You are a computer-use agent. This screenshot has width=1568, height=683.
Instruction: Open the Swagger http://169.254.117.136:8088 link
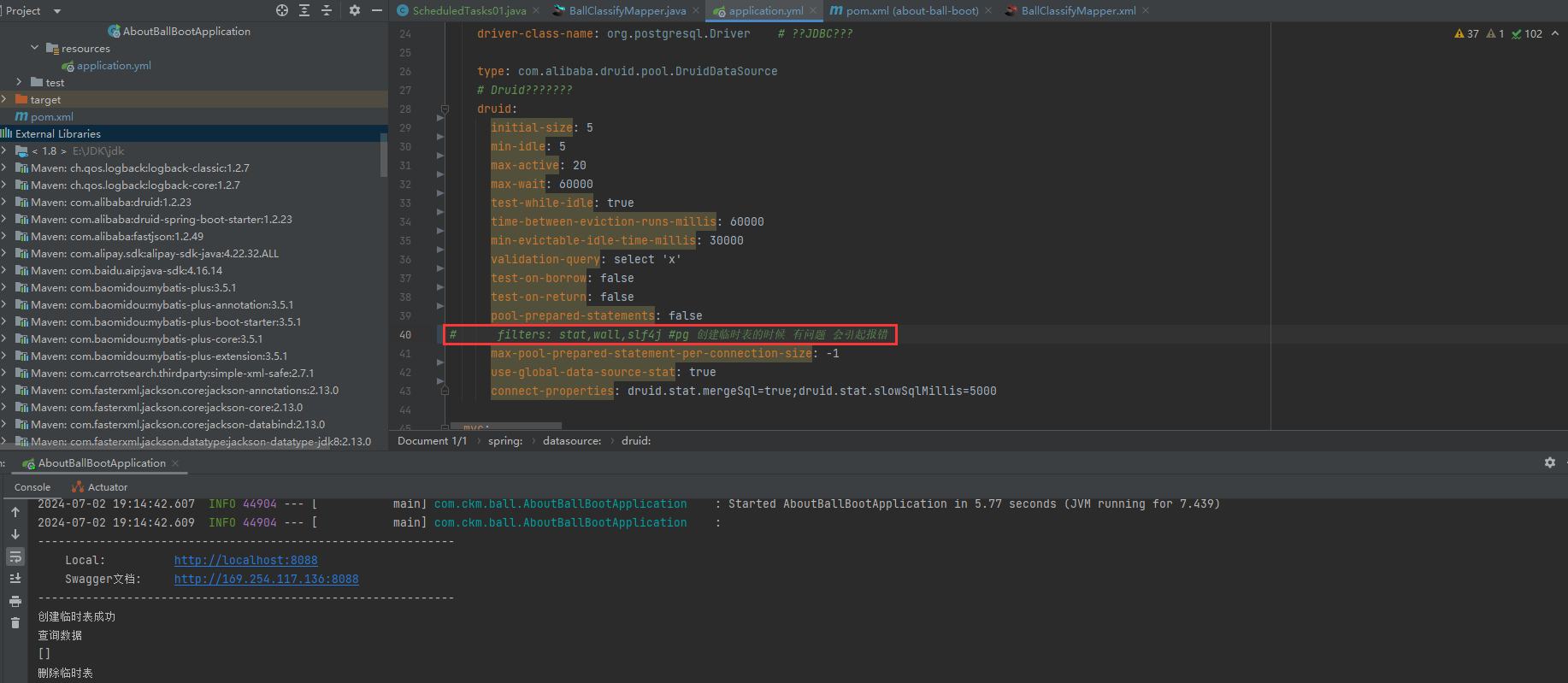click(267, 580)
